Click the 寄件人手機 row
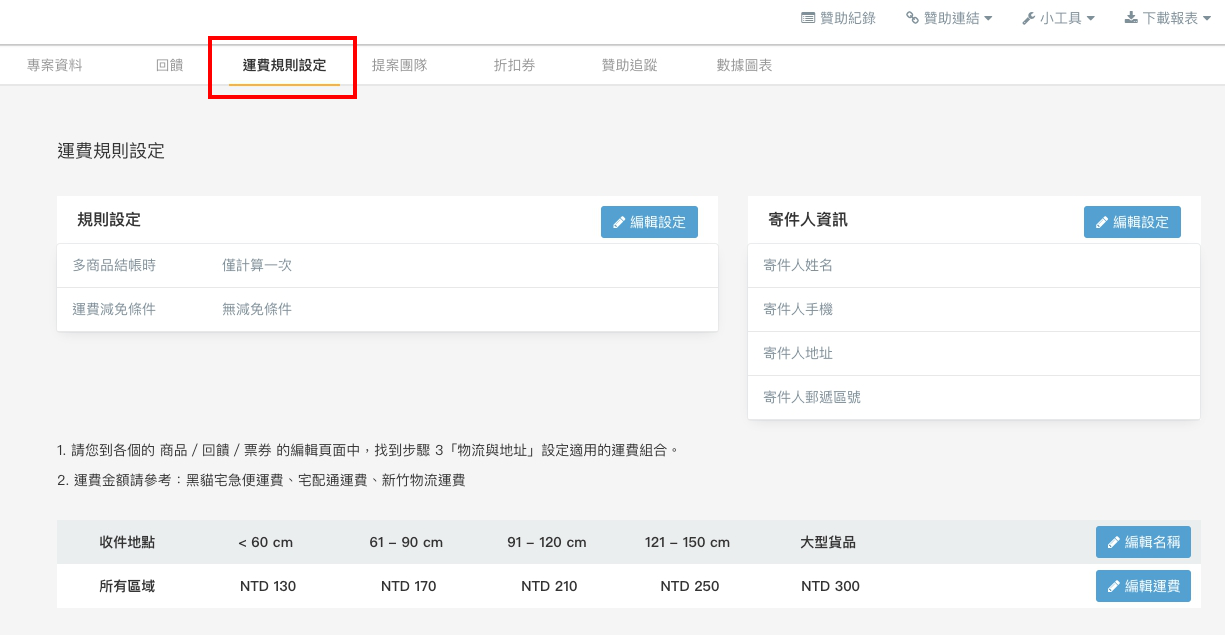The height and width of the screenshot is (635, 1225). tap(974, 309)
